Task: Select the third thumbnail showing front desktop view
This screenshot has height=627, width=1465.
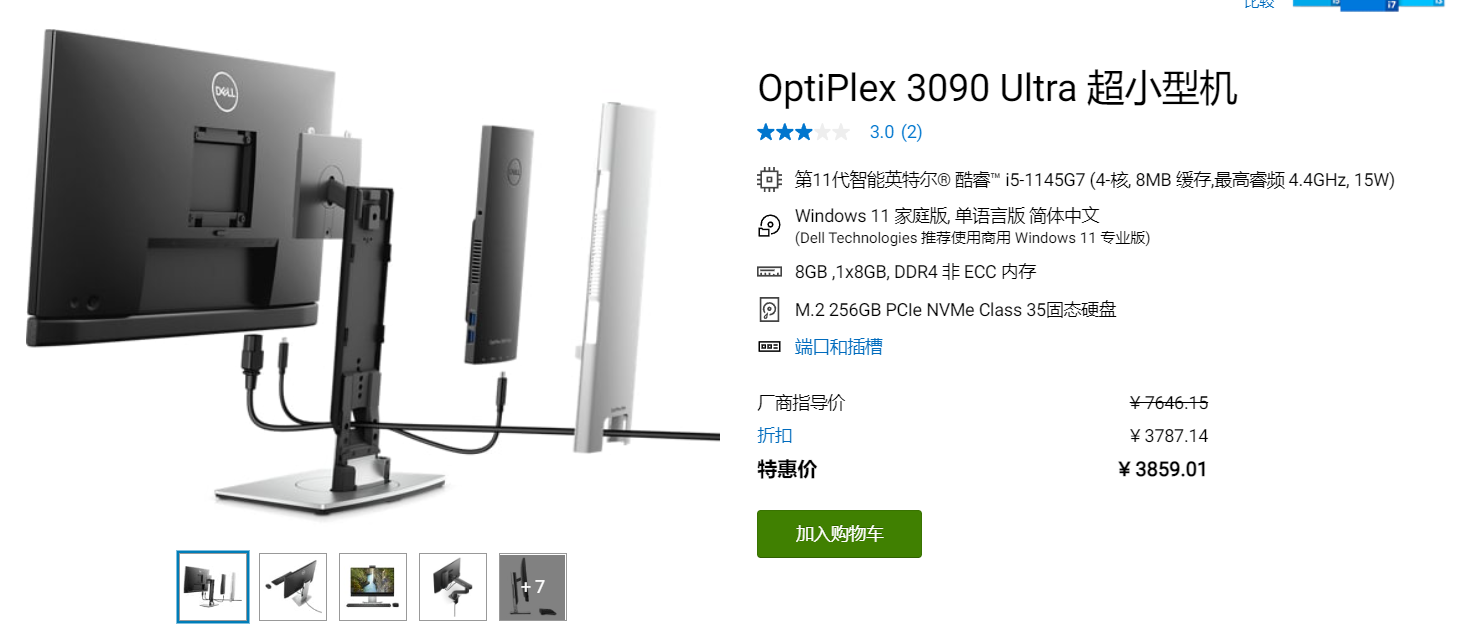Action: point(373,587)
